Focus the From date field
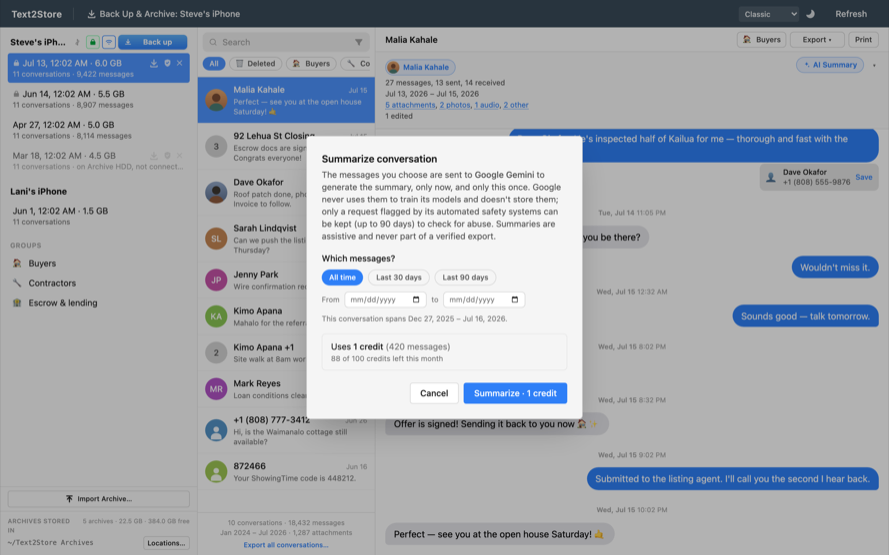The width and height of the screenshot is (889, 555). (x=385, y=299)
